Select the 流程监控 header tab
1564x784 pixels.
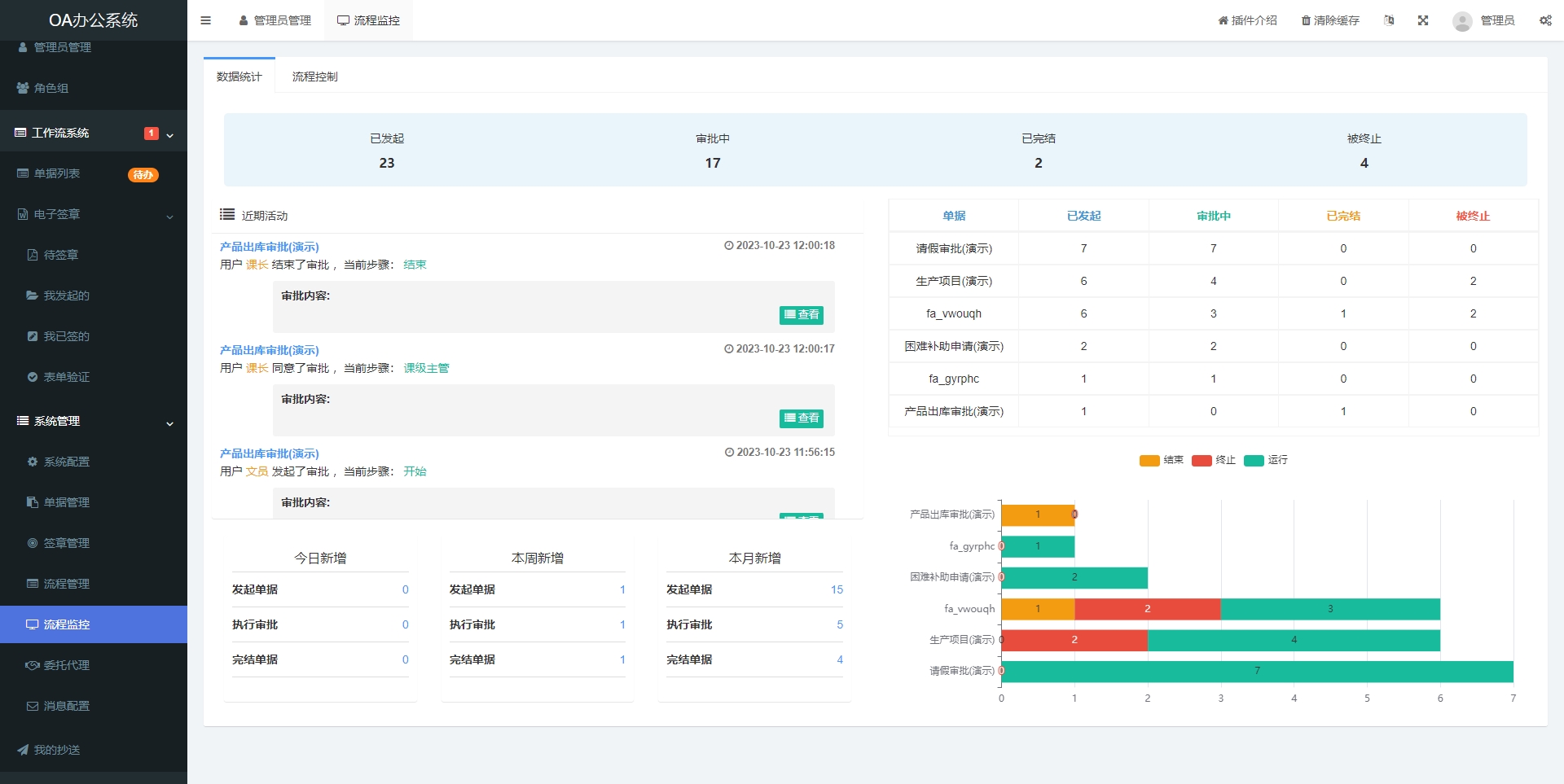[x=368, y=20]
